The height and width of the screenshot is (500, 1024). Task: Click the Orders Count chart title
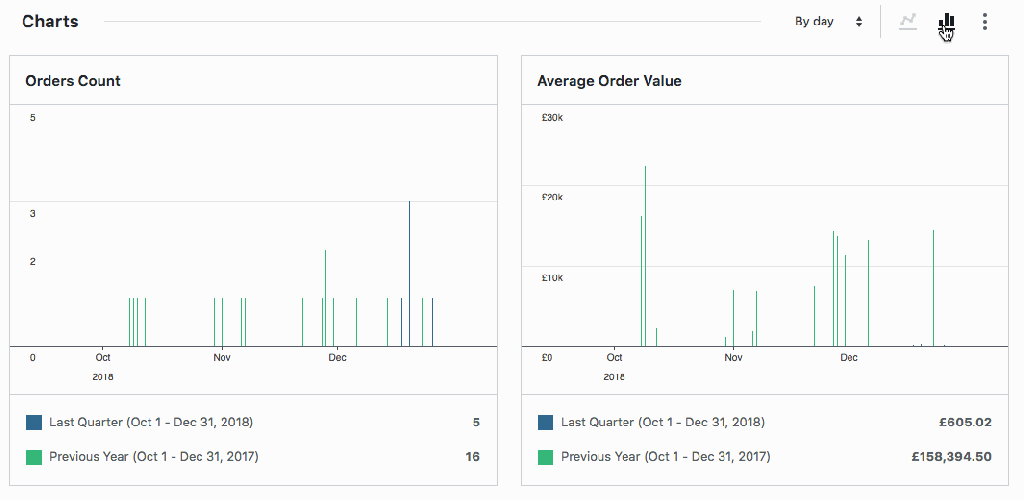pyautogui.click(x=73, y=81)
